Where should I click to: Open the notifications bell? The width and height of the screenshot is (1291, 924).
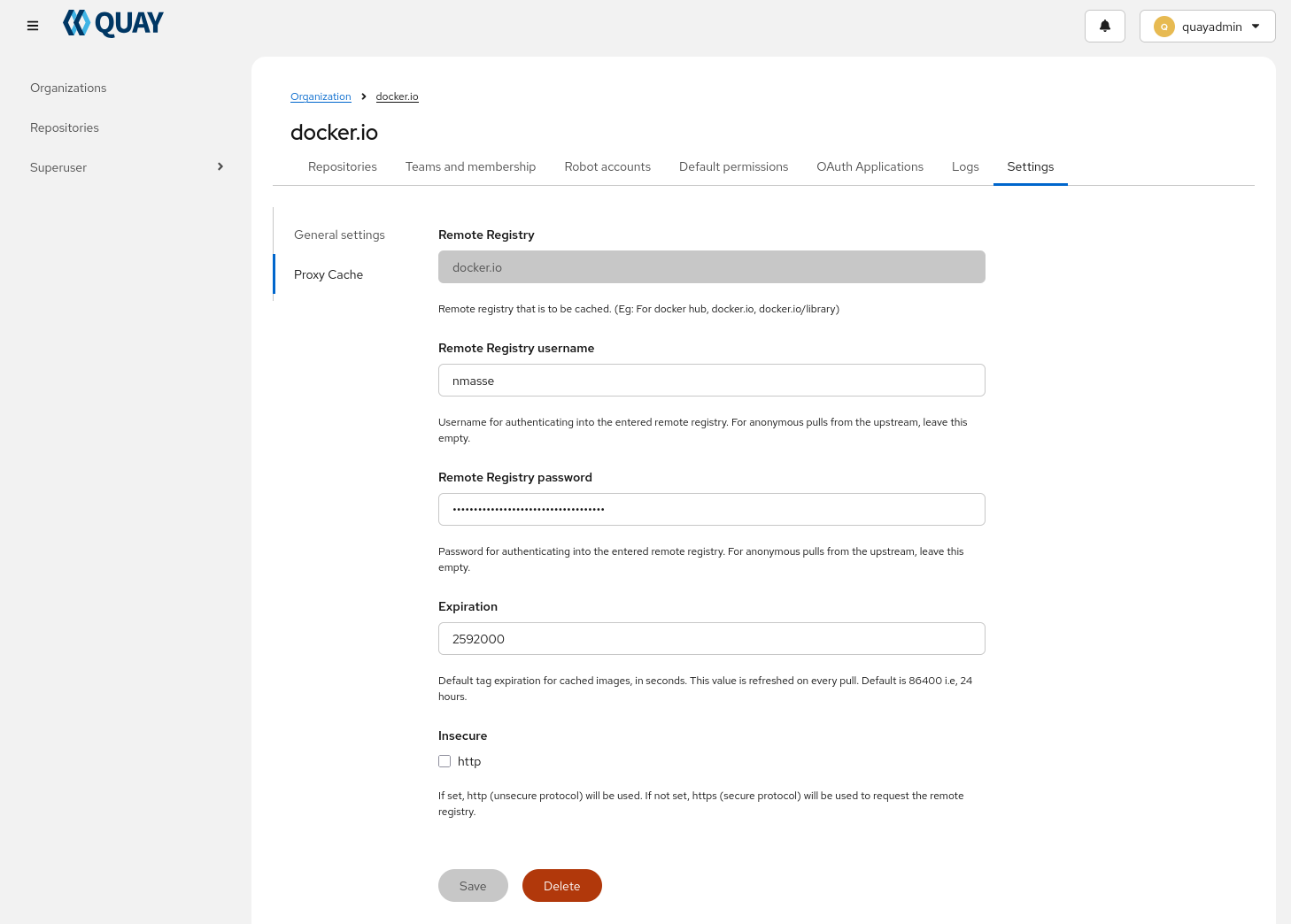click(1104, 27)
